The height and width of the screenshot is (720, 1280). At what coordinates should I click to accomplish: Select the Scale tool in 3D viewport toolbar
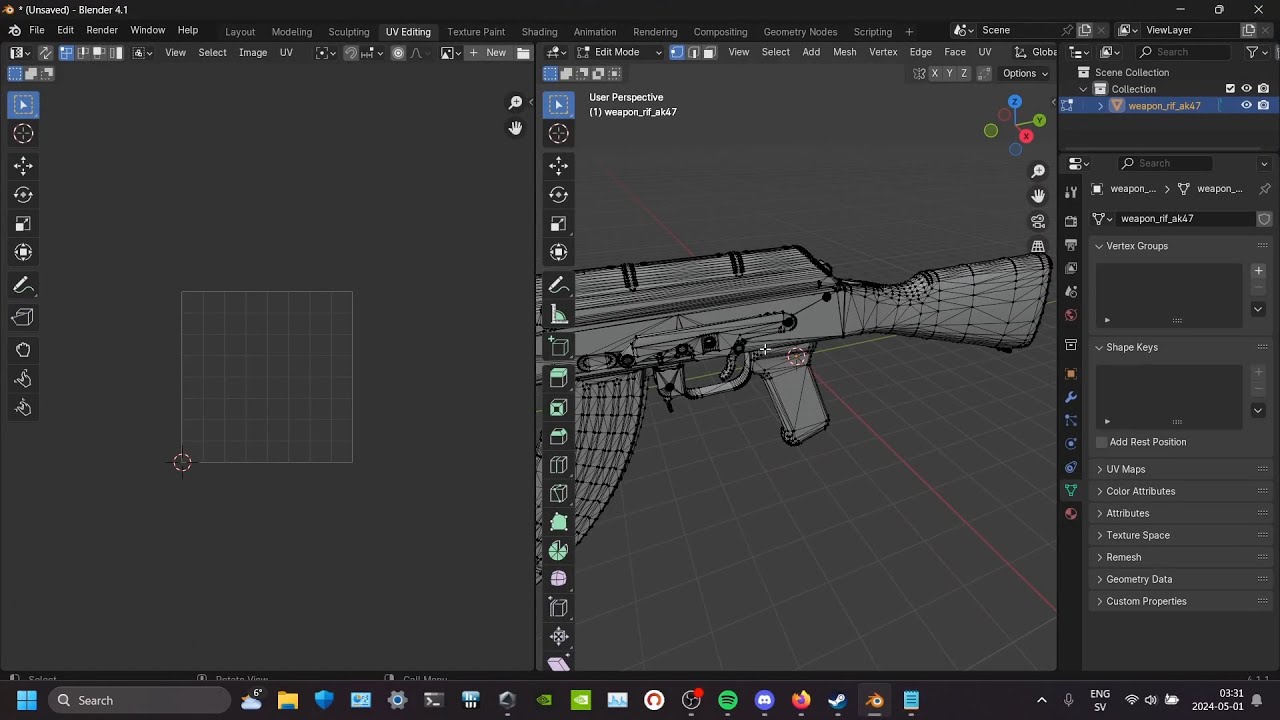click(x=559, y=224)
